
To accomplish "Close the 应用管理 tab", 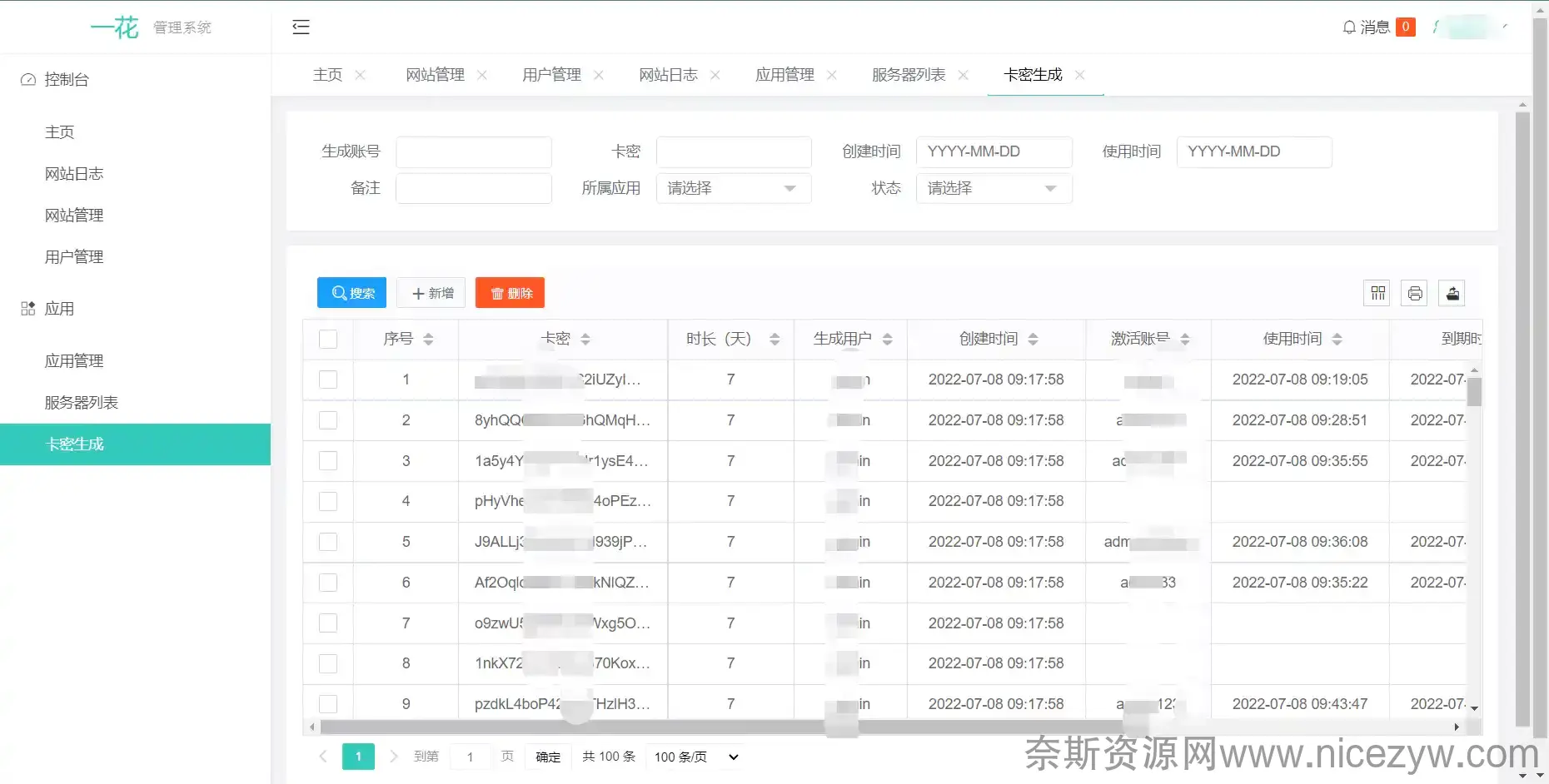I will (832, 75).
